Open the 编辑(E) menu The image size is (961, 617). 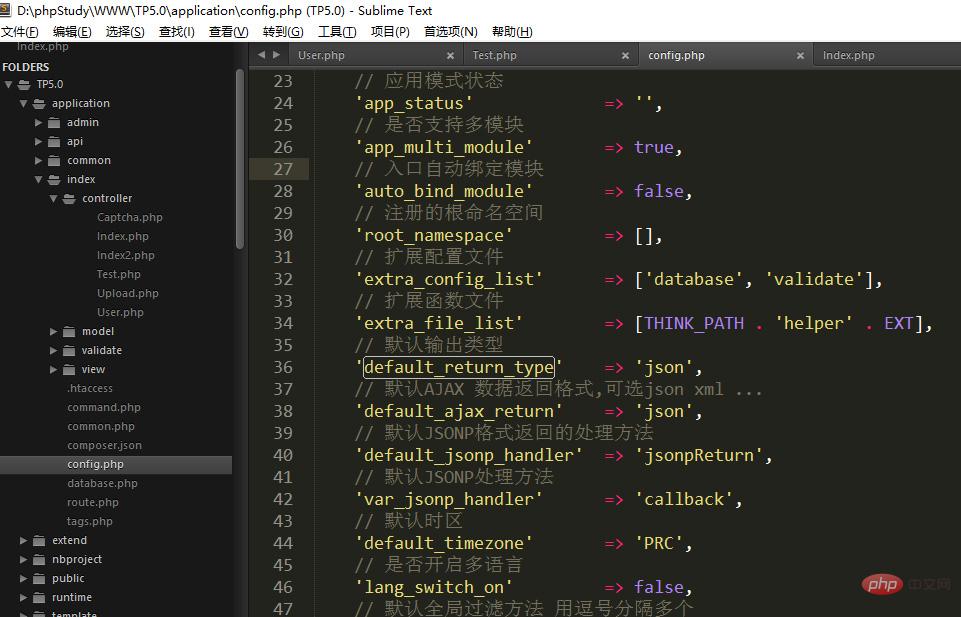pyautogui.click(x=72, y=31)
